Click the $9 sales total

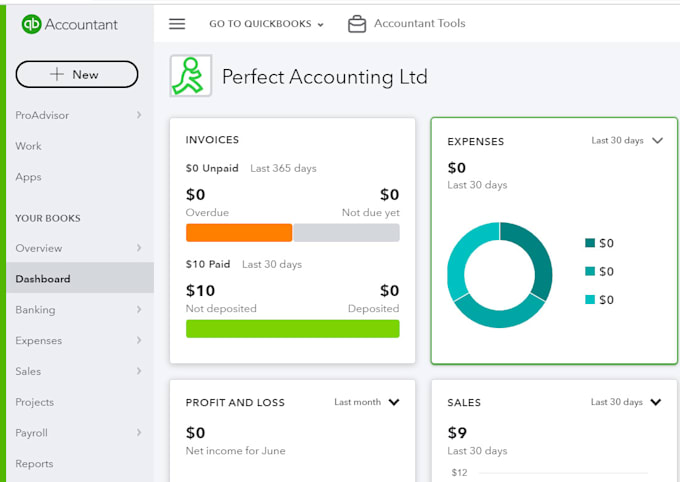[x=457, y=433]
